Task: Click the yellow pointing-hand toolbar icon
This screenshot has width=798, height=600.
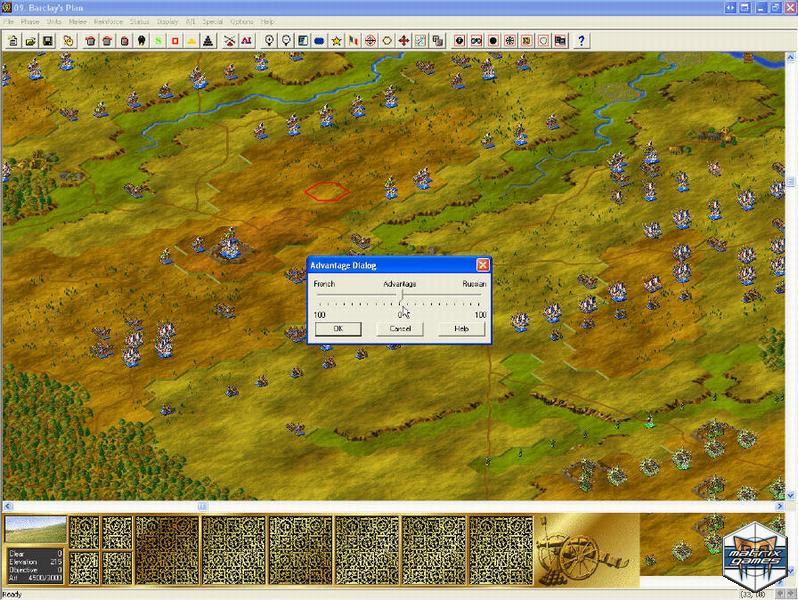Action: 68,41
